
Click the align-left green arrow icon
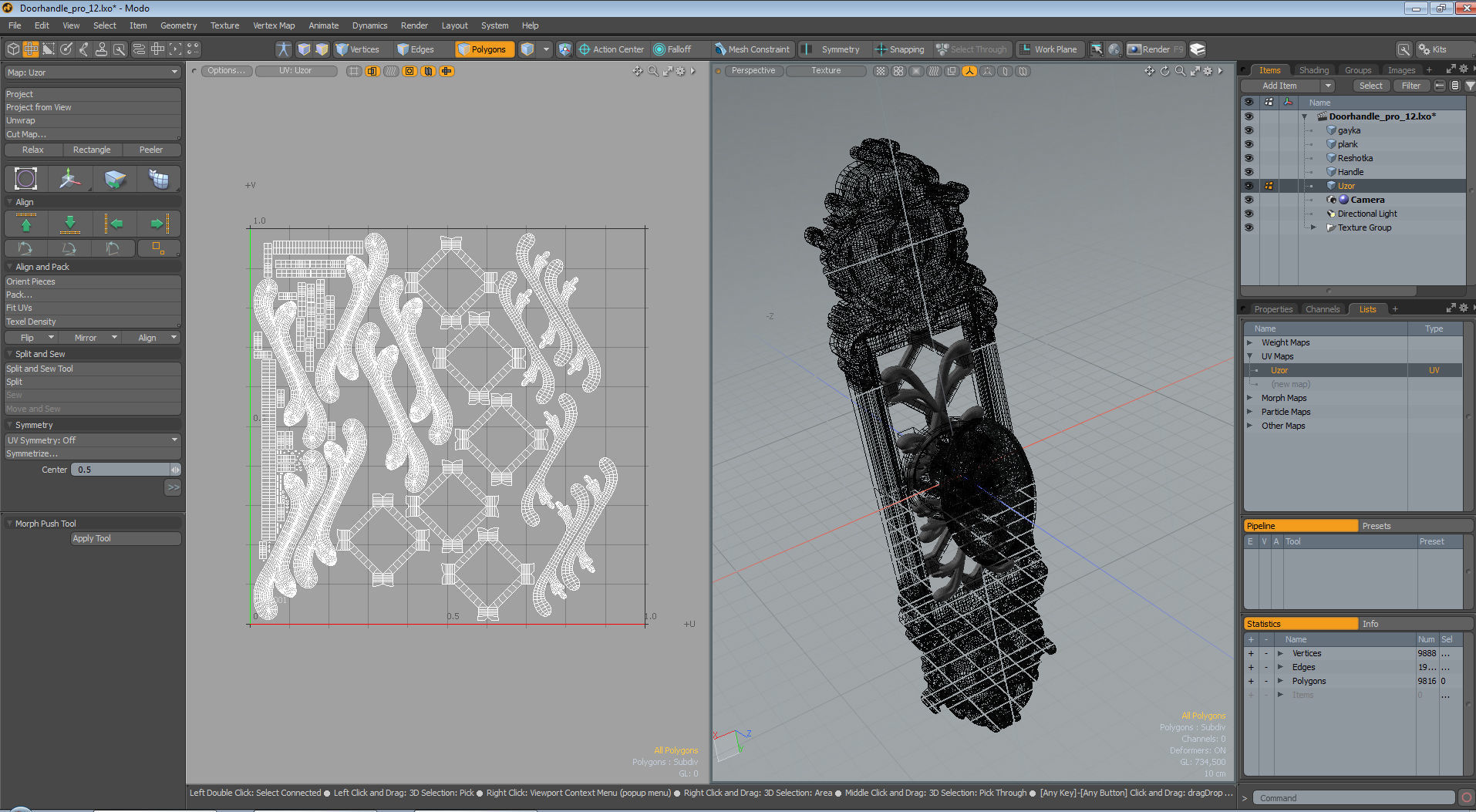coord(114,224)
